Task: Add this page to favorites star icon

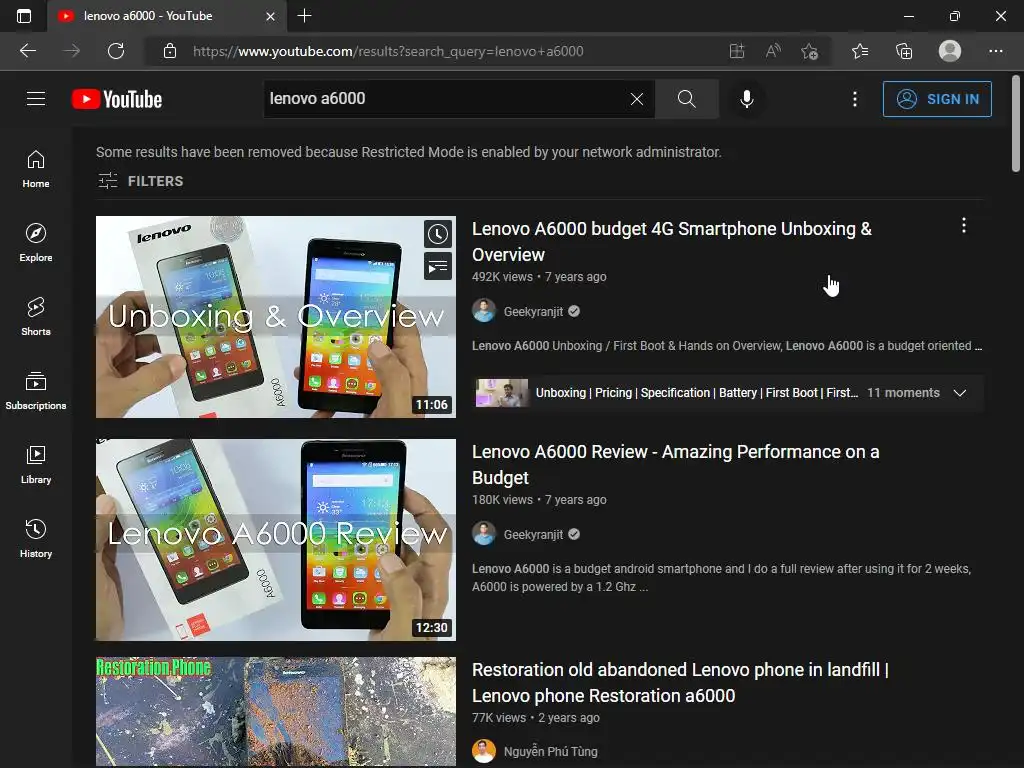Action: (810, 51)
